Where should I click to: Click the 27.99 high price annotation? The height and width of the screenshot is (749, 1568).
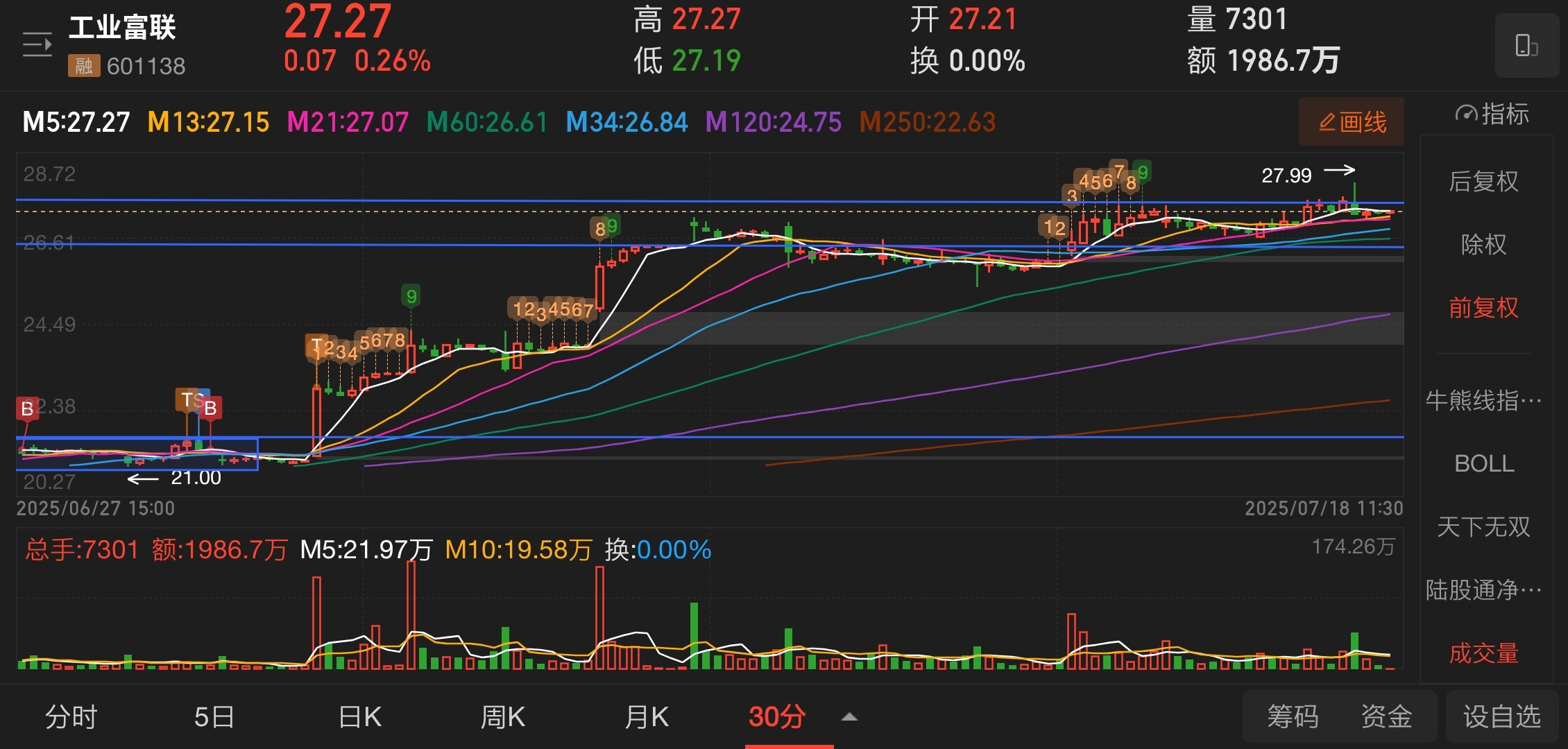1286,175
